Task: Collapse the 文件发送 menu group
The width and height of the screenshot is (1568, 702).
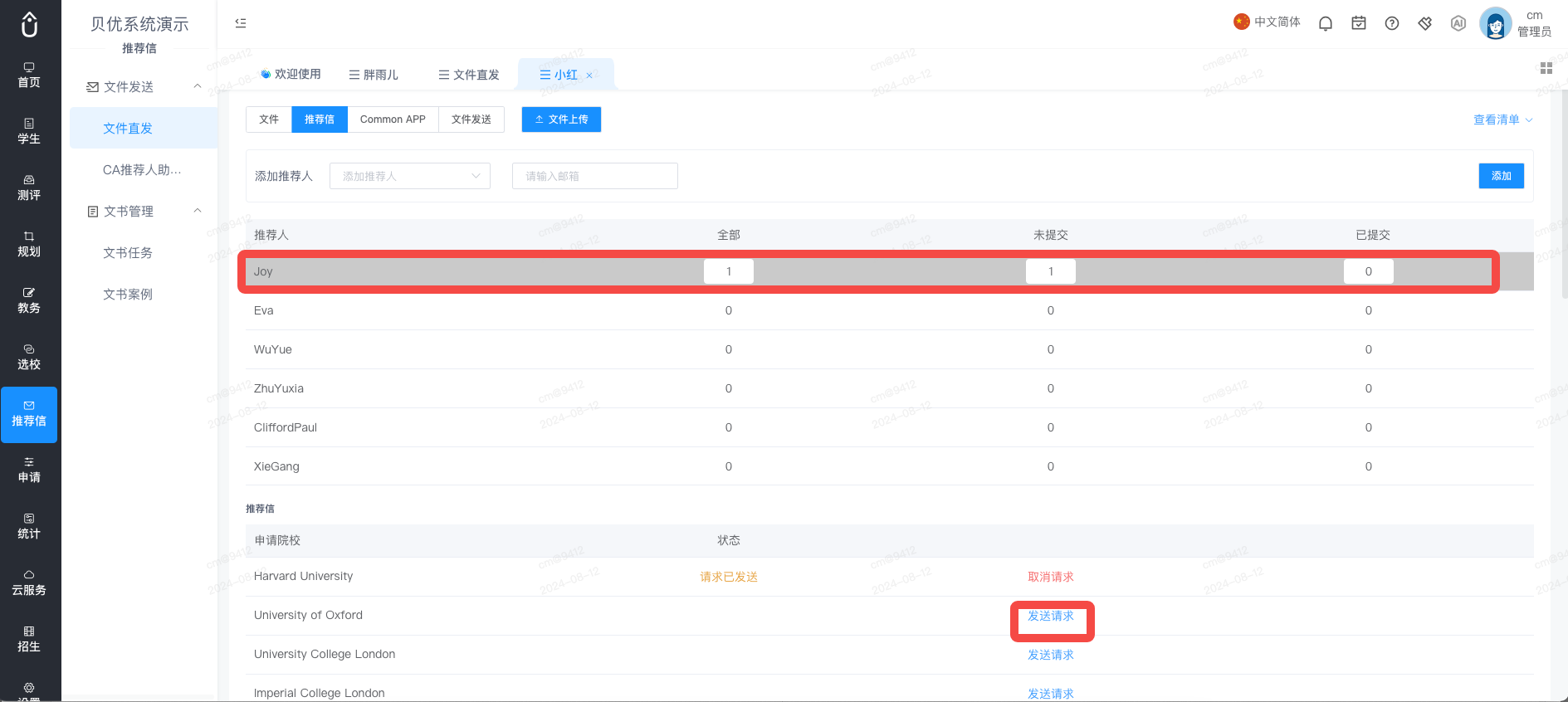Action: pos(198,86)
